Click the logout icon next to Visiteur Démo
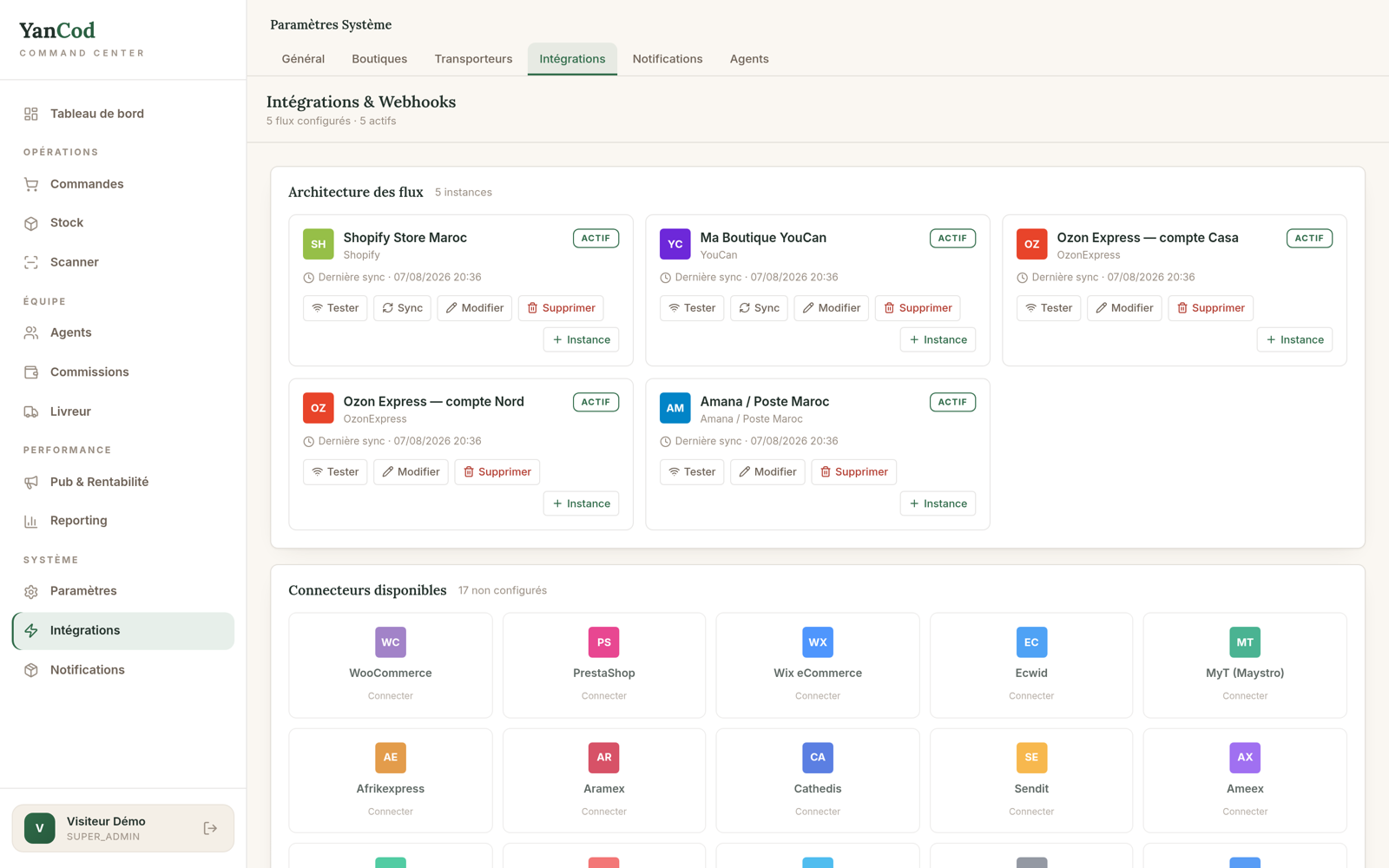 tap(210, 828)
